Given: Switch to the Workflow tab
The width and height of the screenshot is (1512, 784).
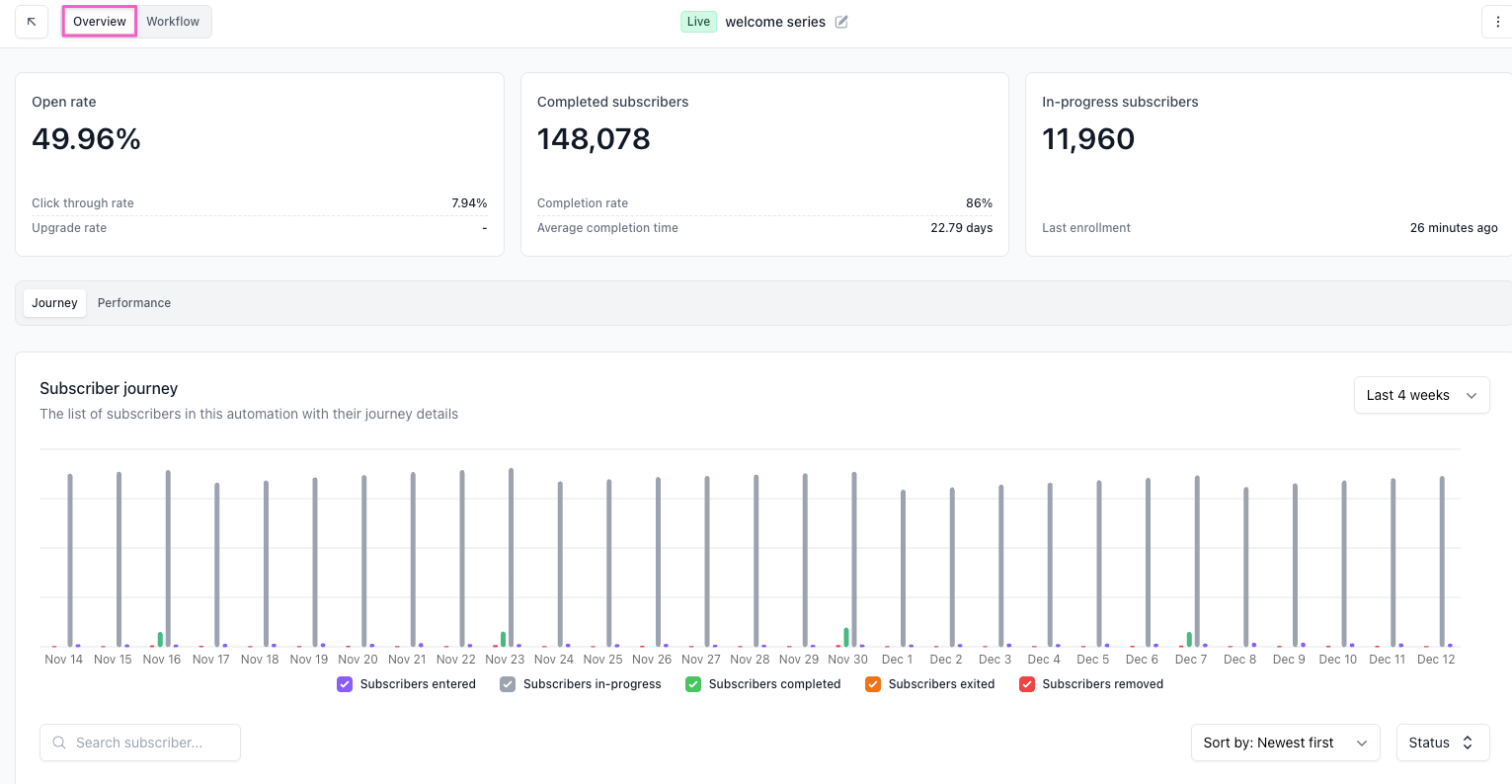Looking at the screenshot, I should click(173, 22).
